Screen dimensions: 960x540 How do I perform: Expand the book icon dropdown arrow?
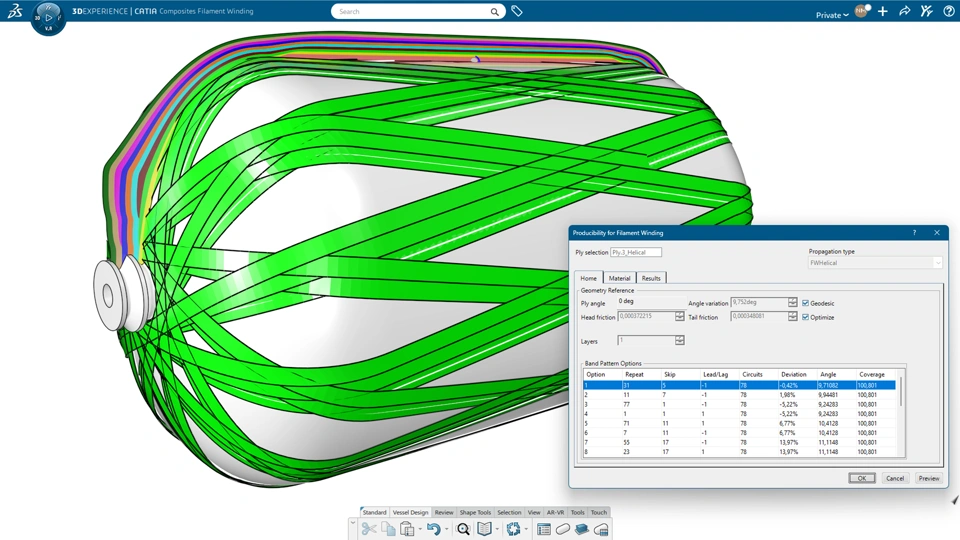point(497,530)
